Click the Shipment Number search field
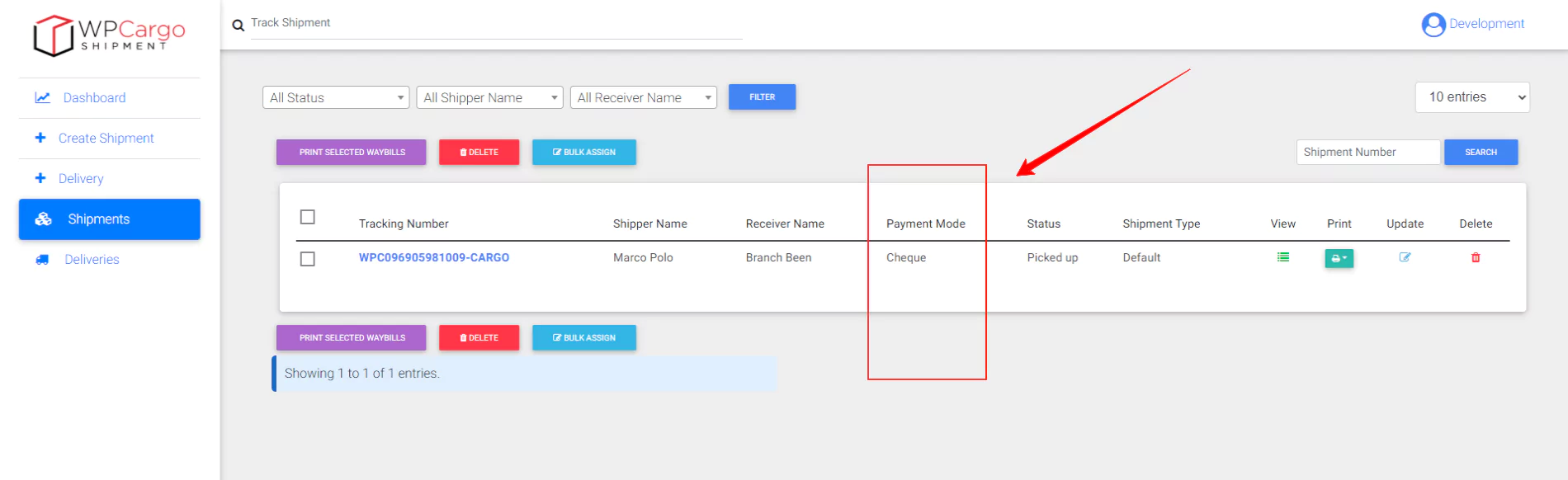Image resolution: width=1568 pixels, height=480 pixels. [x=1367, y=152]
